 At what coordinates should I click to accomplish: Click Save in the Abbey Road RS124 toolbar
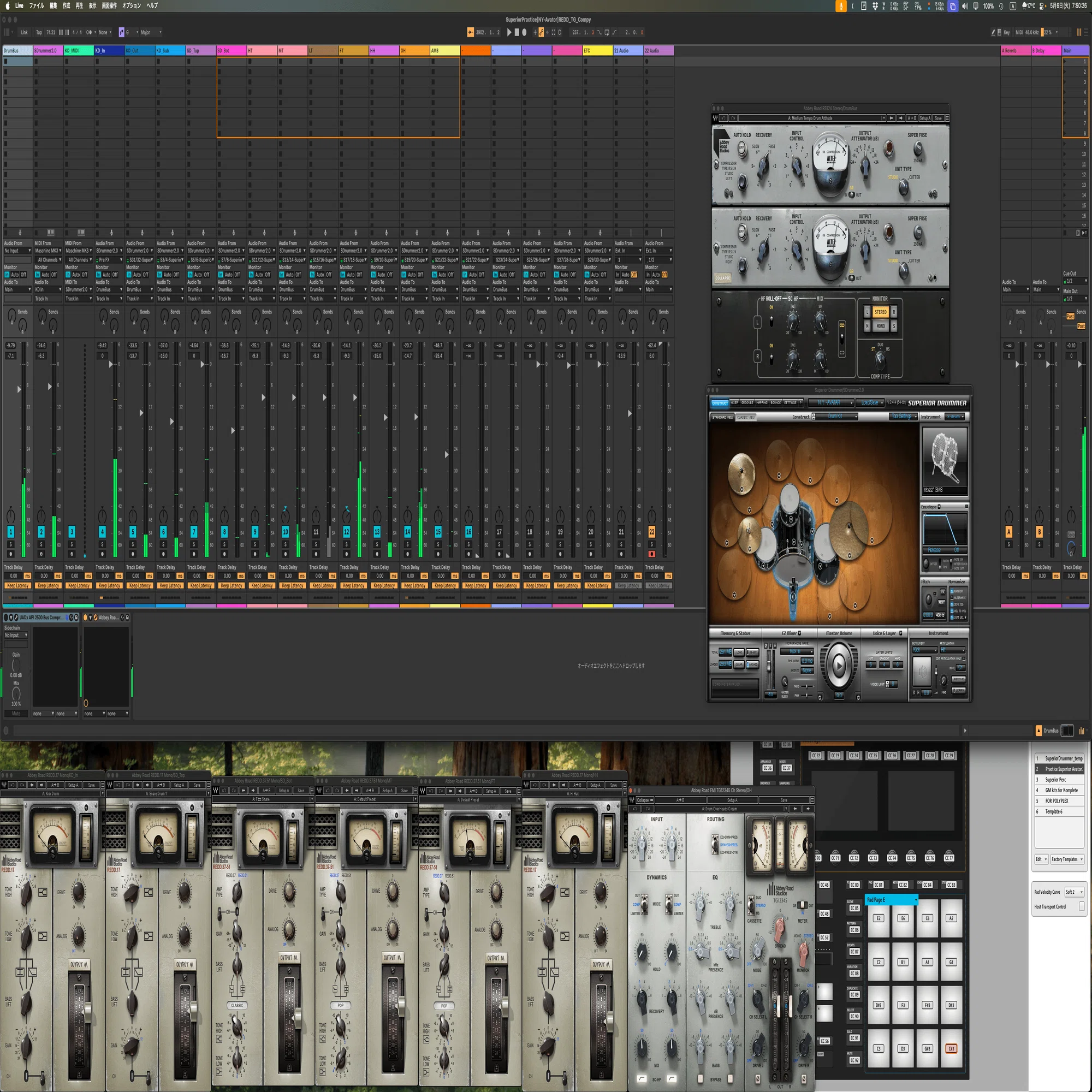point(938,118)
